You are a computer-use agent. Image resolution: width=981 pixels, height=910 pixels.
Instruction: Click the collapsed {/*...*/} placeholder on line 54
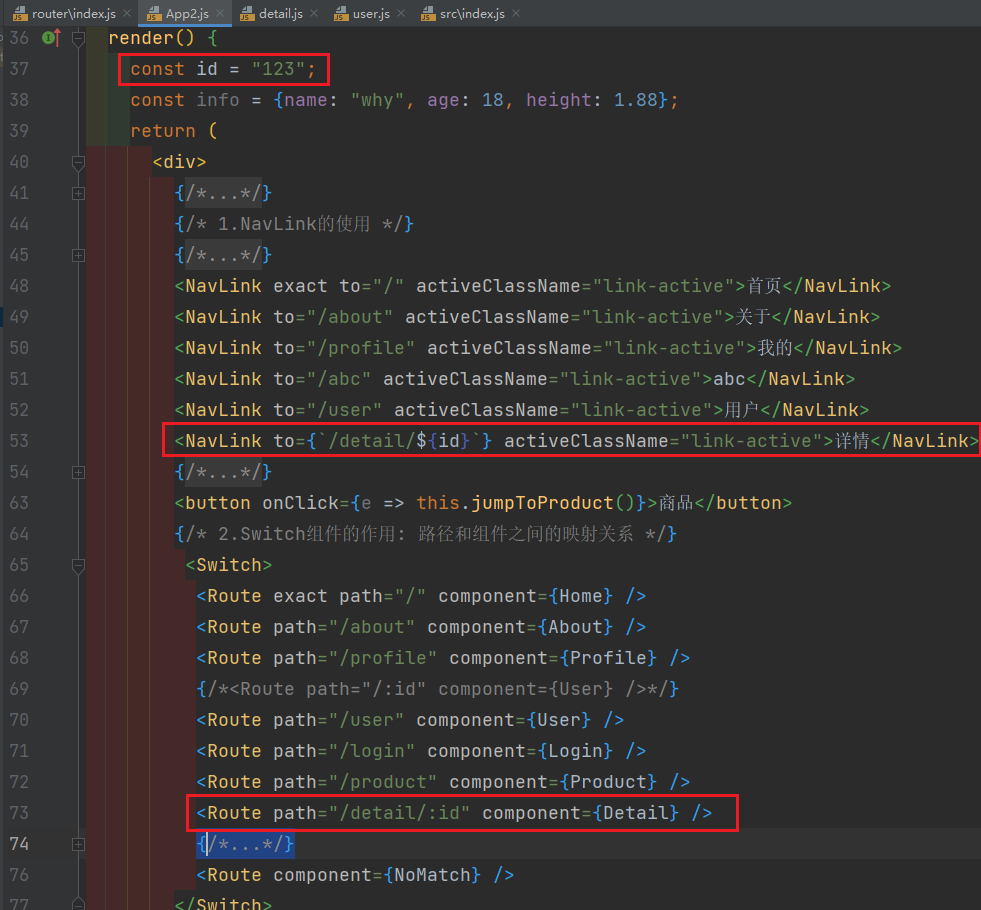pos(223,472)
